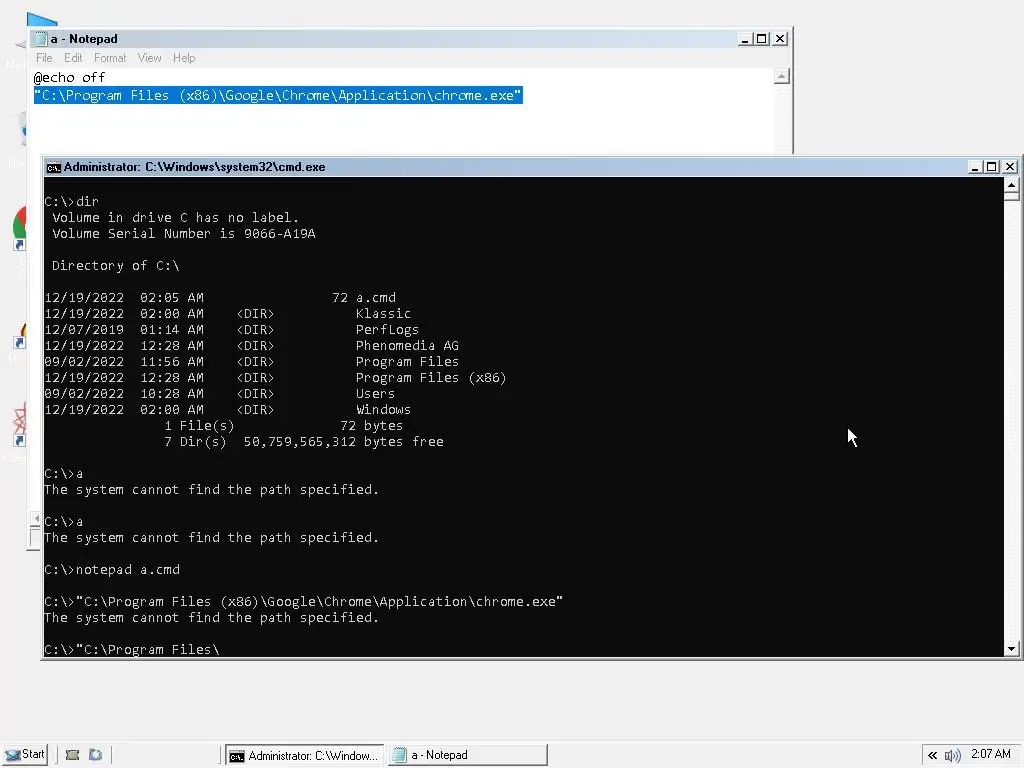Click 'Program Files' directory entry without x86
1024x768 pixels.
point(407,362)
